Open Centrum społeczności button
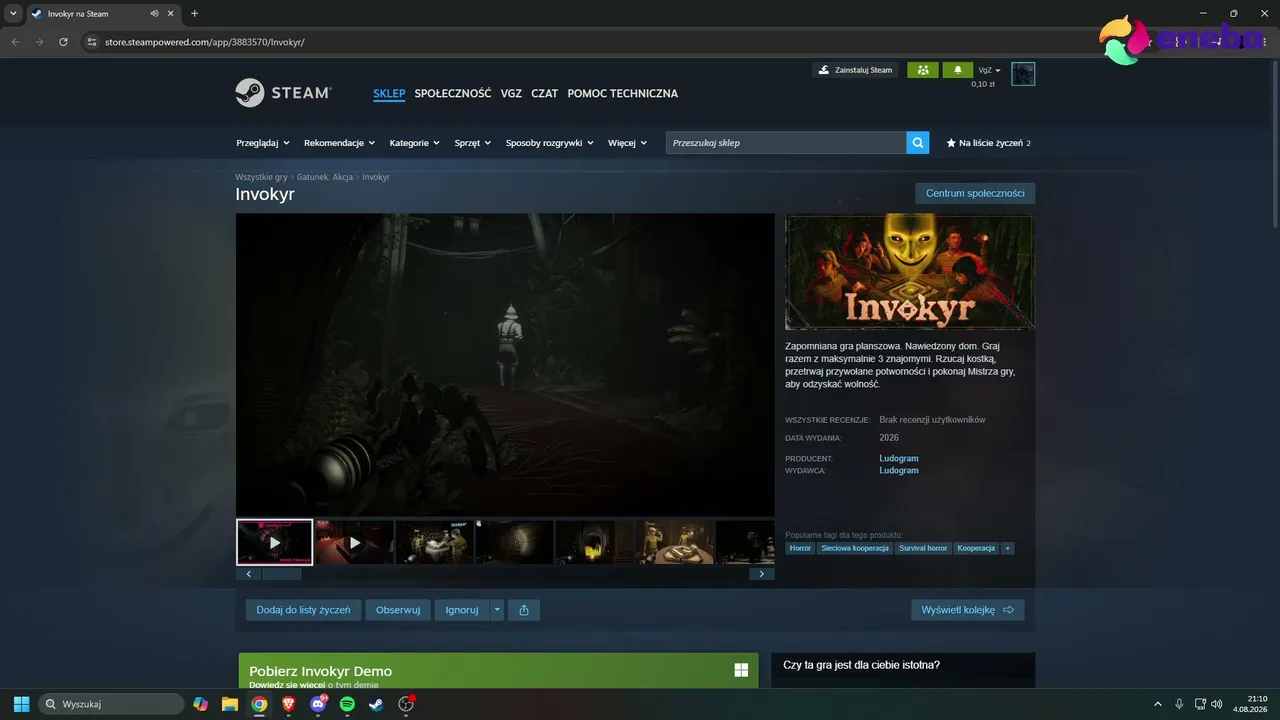 [975, 193]
